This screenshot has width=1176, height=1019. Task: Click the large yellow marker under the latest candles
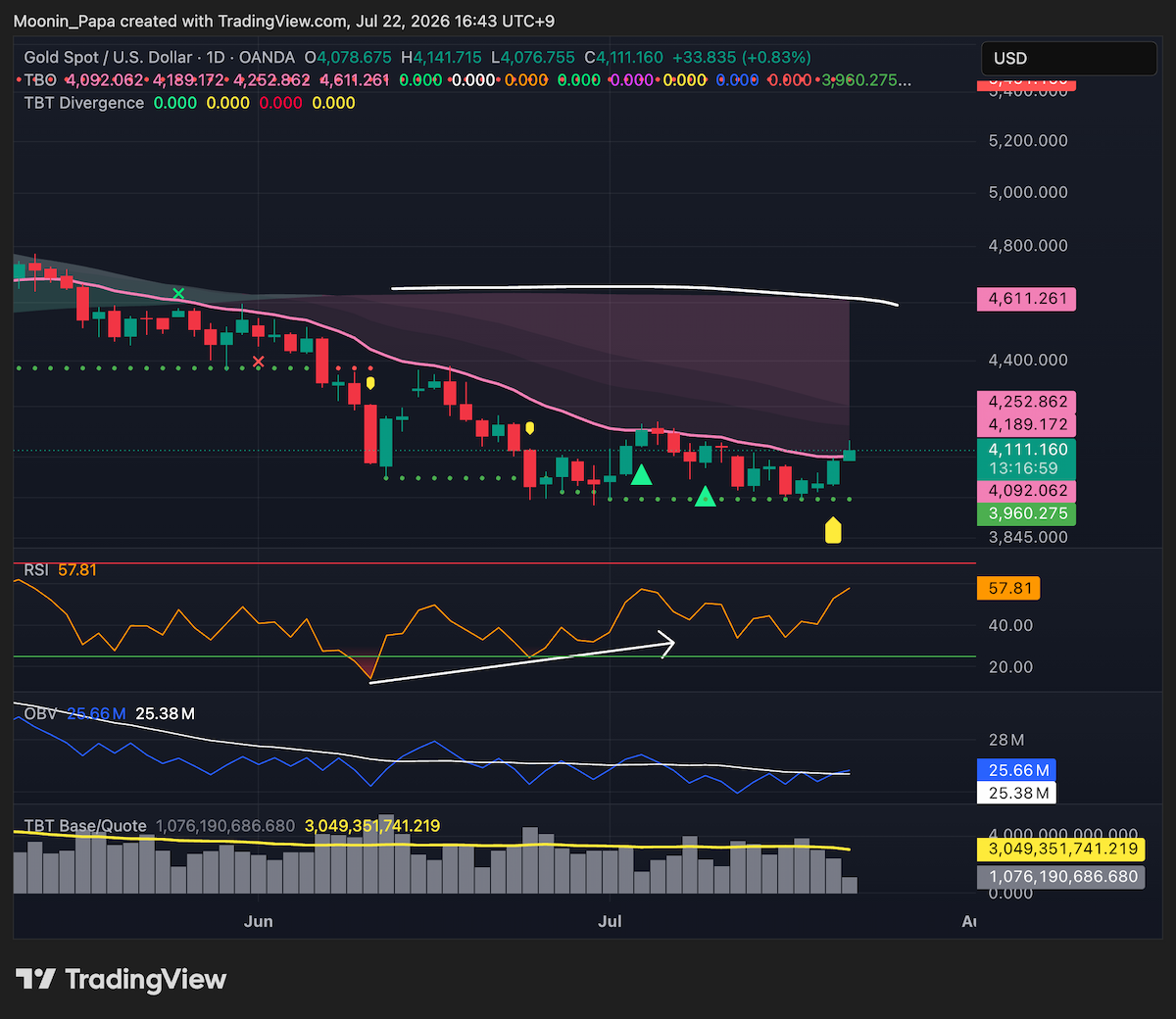tap(833, 530)
